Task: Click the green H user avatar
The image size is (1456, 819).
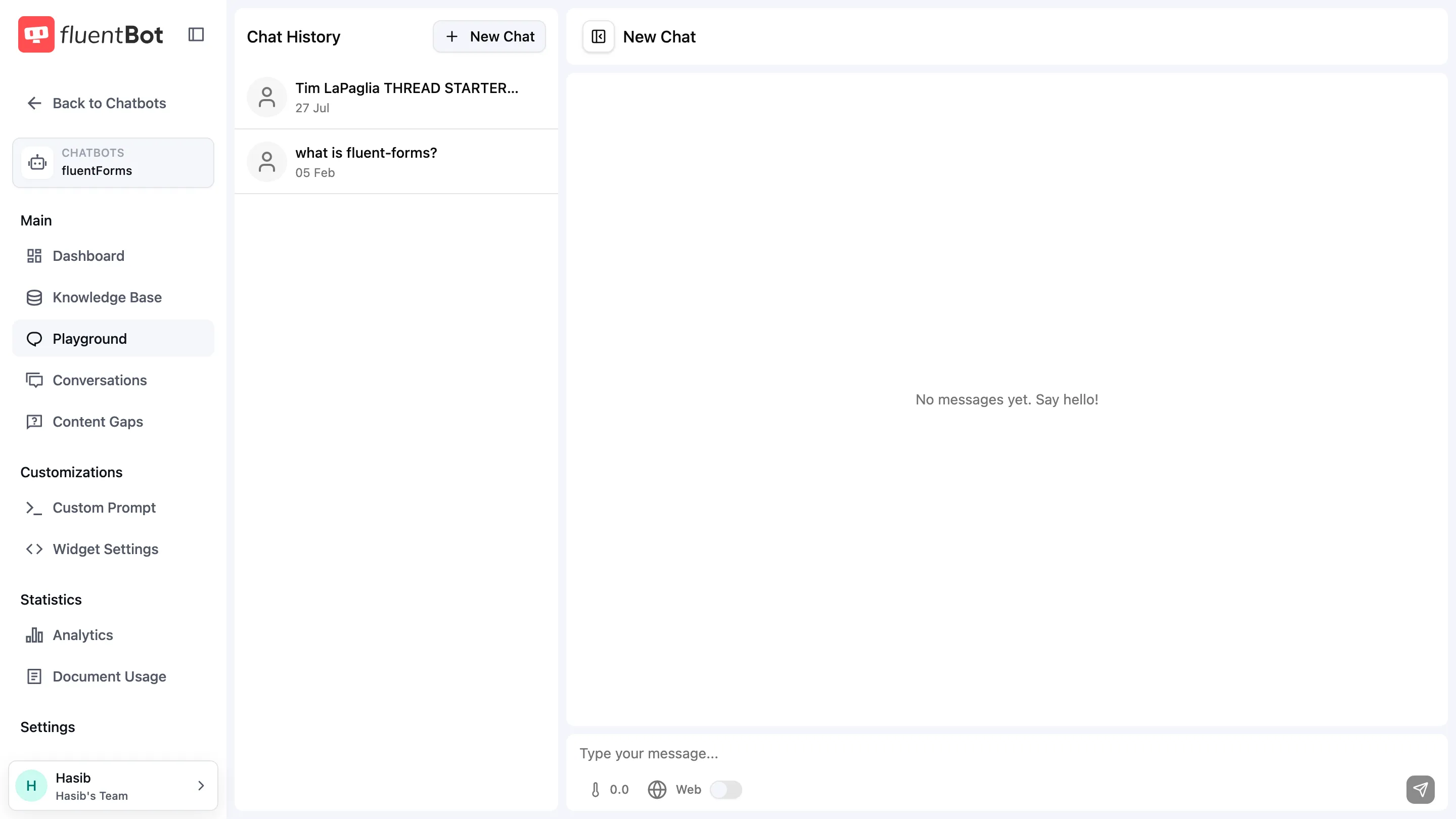Action: tap(32, 786)
